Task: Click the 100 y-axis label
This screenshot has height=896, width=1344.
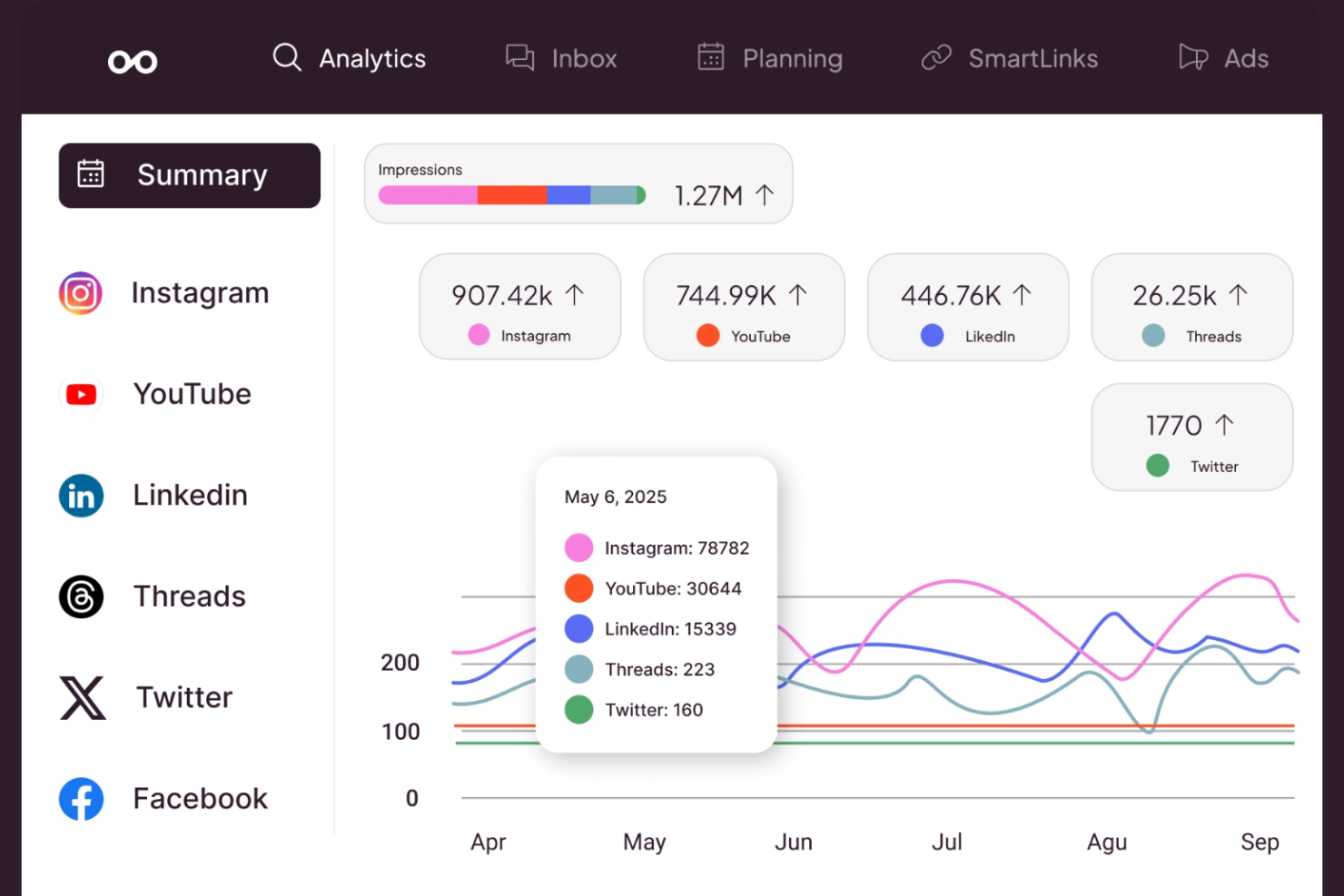Action: (400, 732)
